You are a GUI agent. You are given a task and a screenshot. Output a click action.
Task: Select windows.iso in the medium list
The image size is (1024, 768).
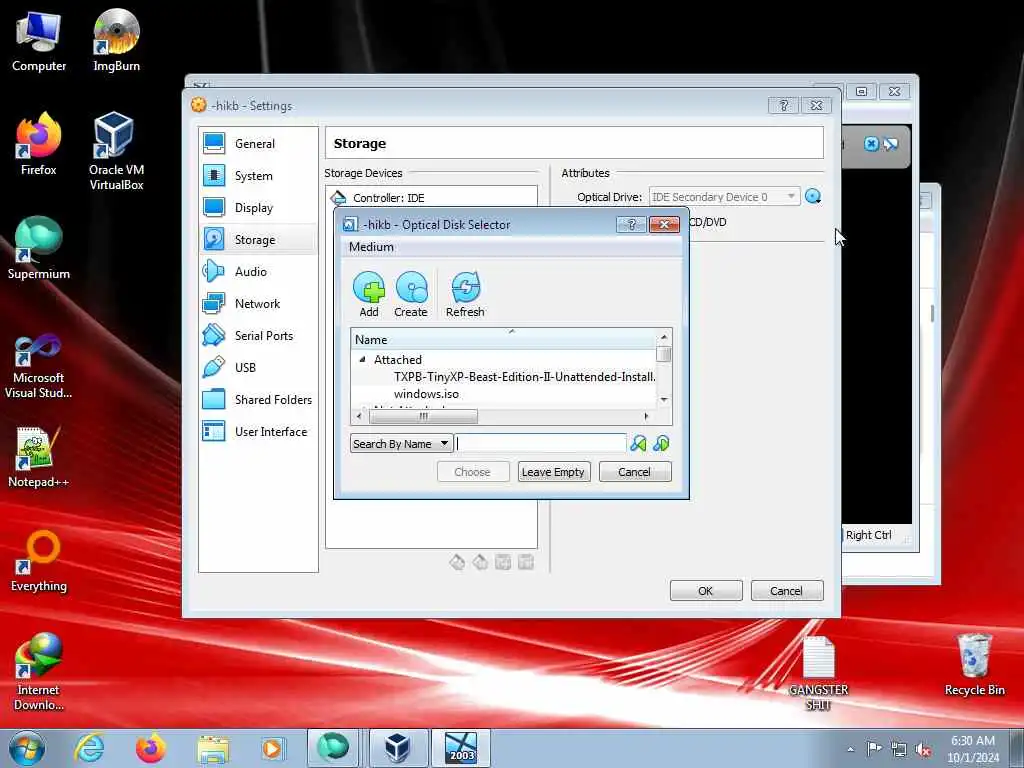[x=426, y=394]
